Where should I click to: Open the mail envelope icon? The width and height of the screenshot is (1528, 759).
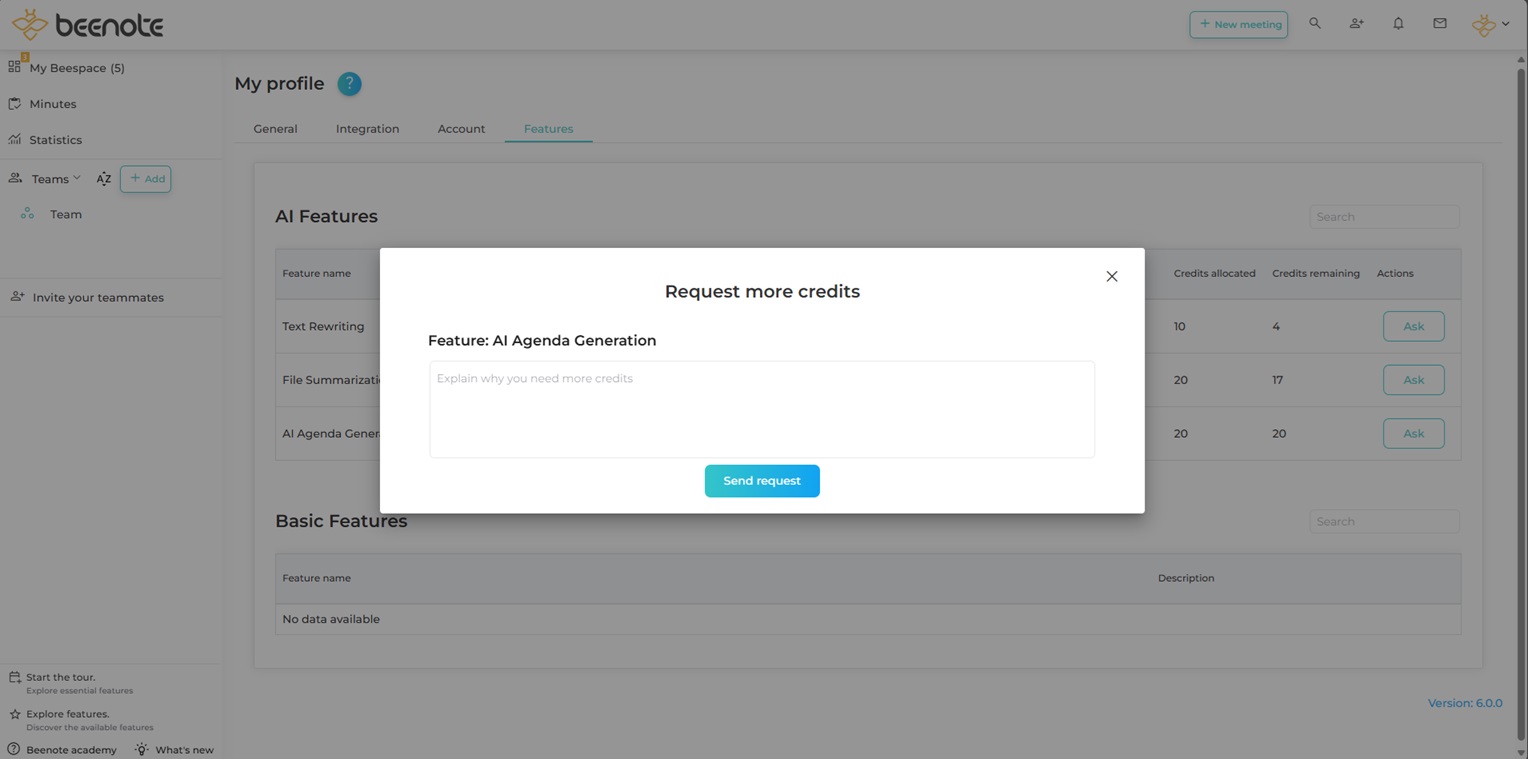click(x=1440, y=24)
